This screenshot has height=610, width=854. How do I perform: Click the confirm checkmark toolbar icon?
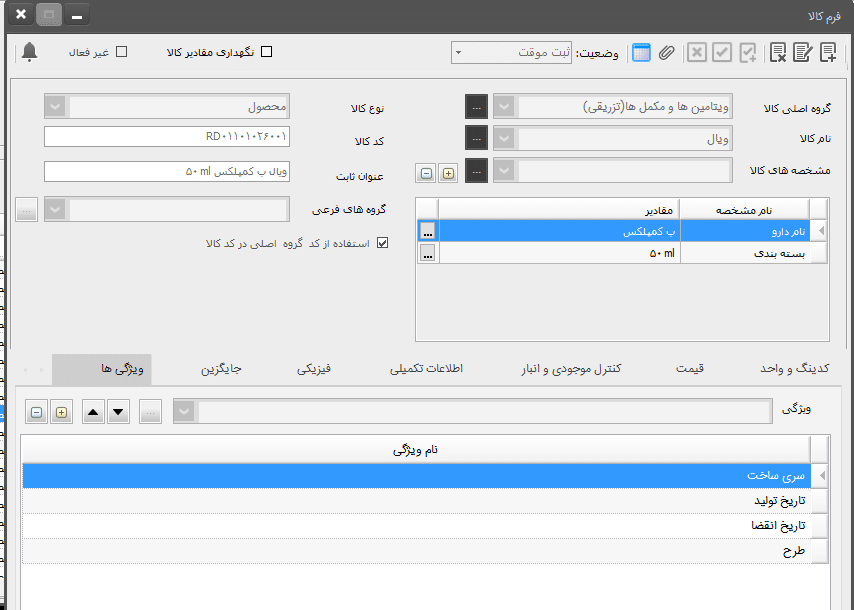(x=722, y=53)
